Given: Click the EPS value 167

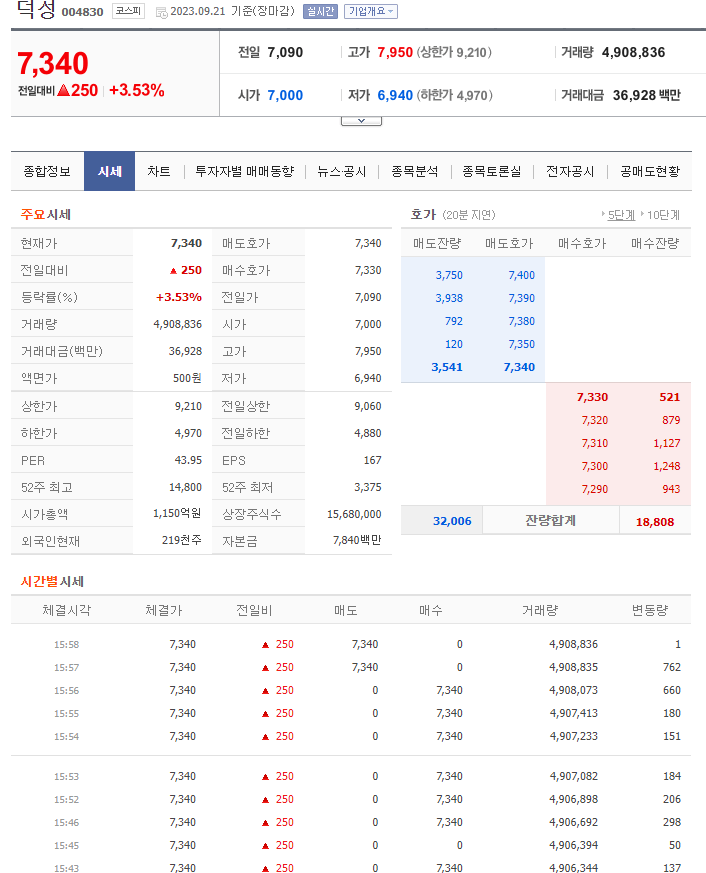Looking at the screenshot, I should (372, 460).
